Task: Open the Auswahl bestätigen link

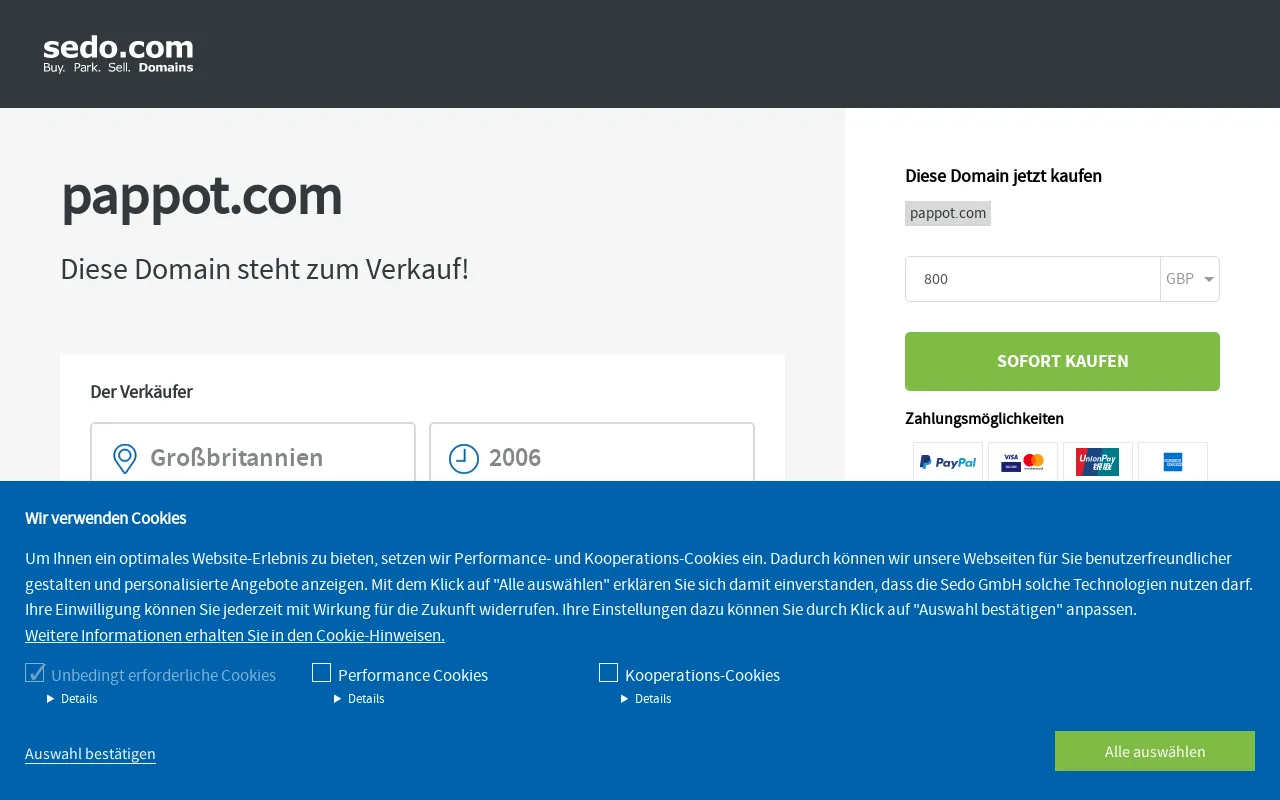Action: (90, 754)
